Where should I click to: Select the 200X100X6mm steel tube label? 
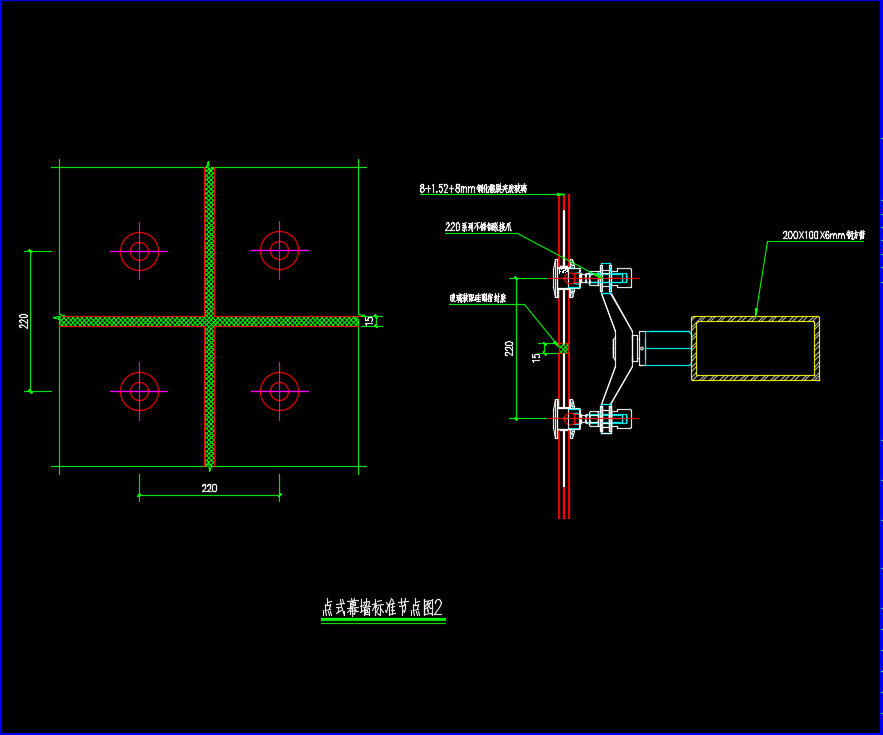[823, 236]
